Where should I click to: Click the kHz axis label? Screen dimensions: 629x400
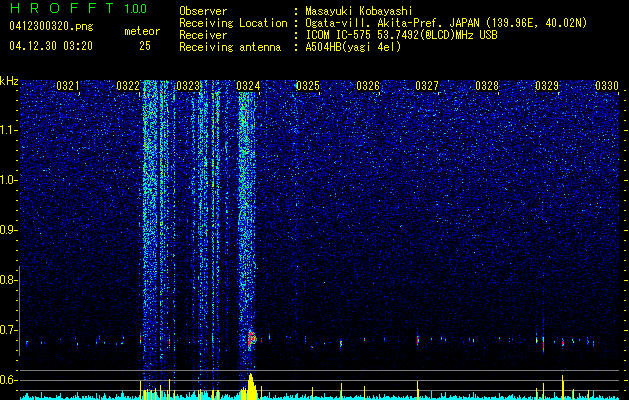[x=9, y=81]
